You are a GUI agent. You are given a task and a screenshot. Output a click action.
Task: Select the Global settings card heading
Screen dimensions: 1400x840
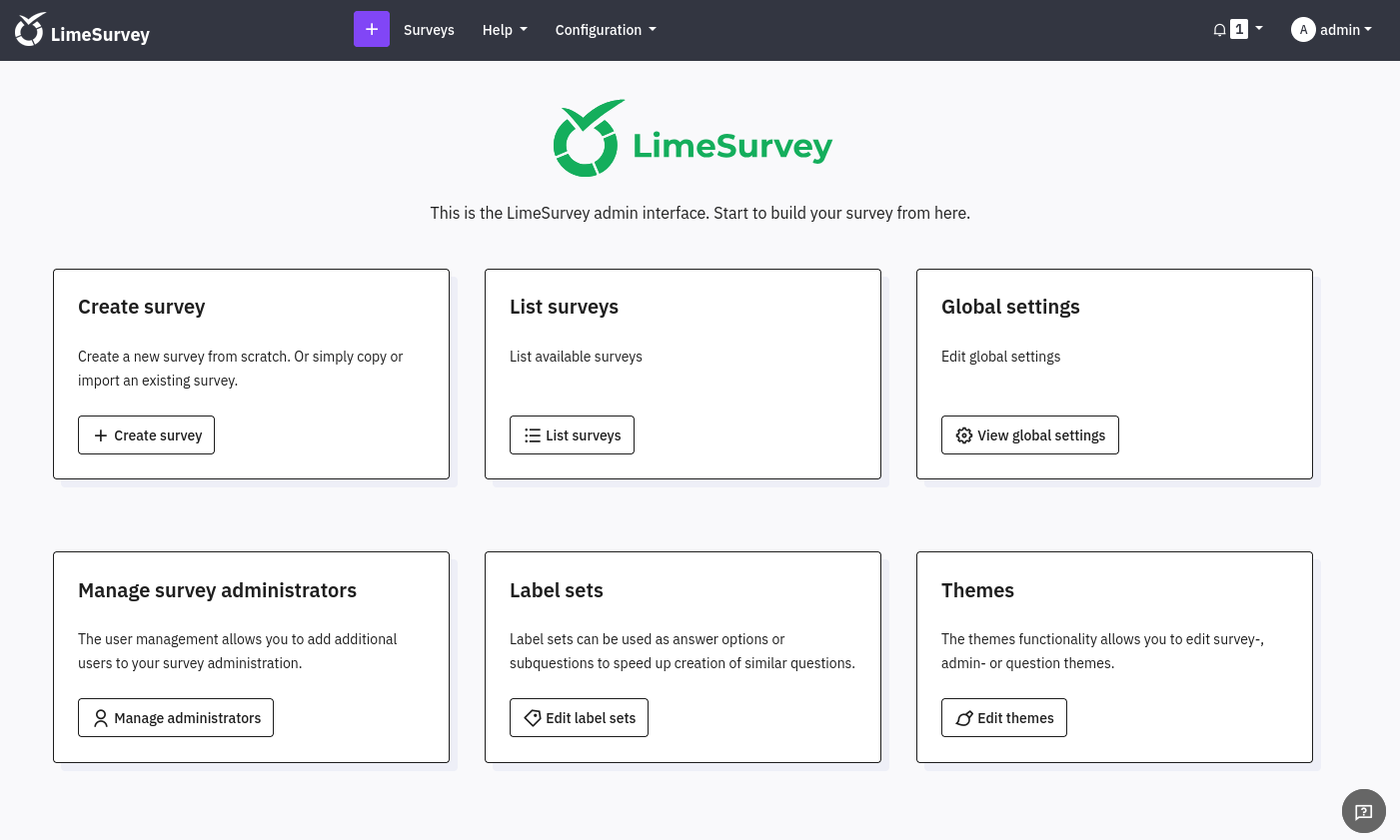pyautogui.click(x=1010, y=307)
